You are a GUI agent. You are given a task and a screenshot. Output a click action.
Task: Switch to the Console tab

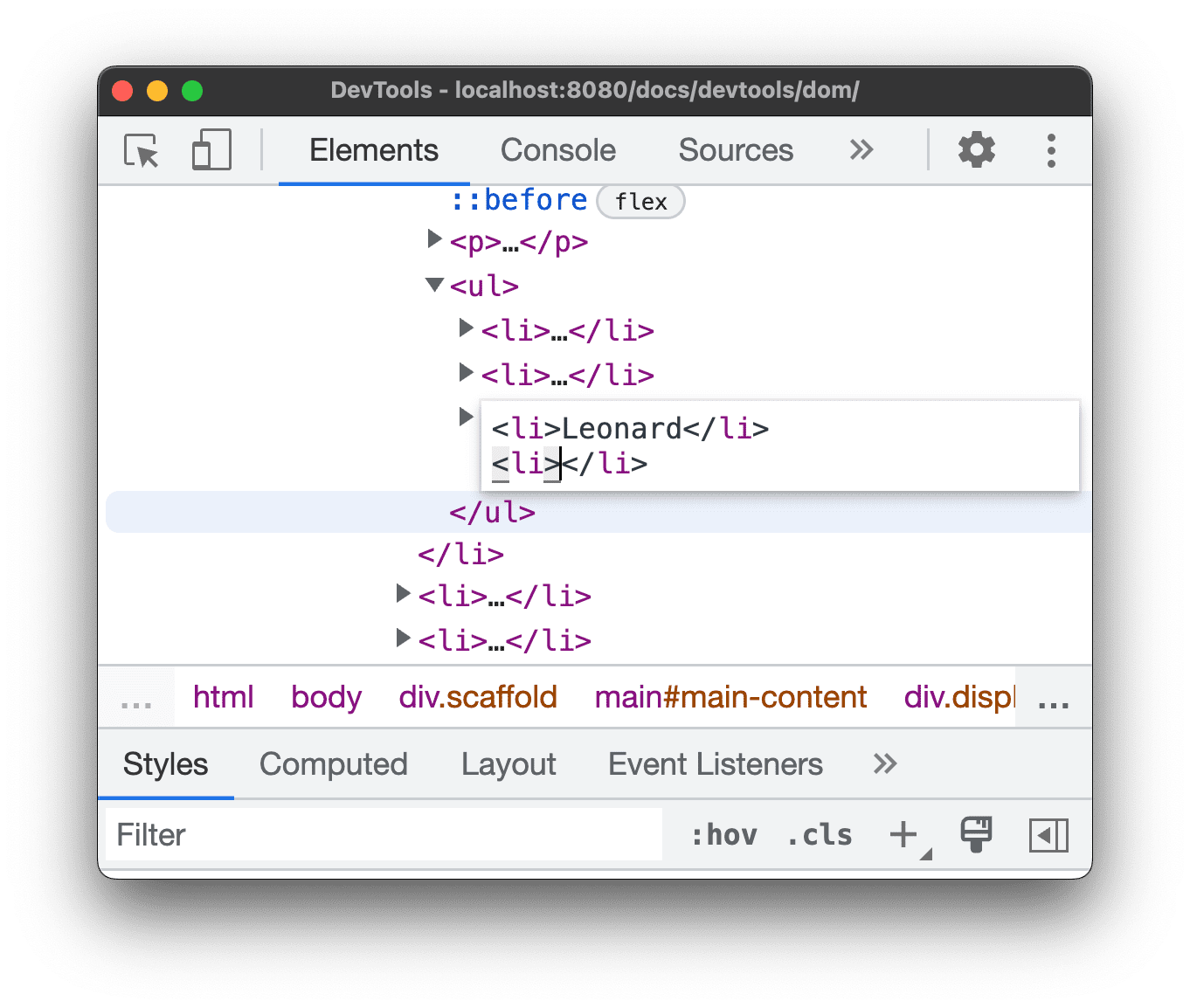click(x=557, y=149)
